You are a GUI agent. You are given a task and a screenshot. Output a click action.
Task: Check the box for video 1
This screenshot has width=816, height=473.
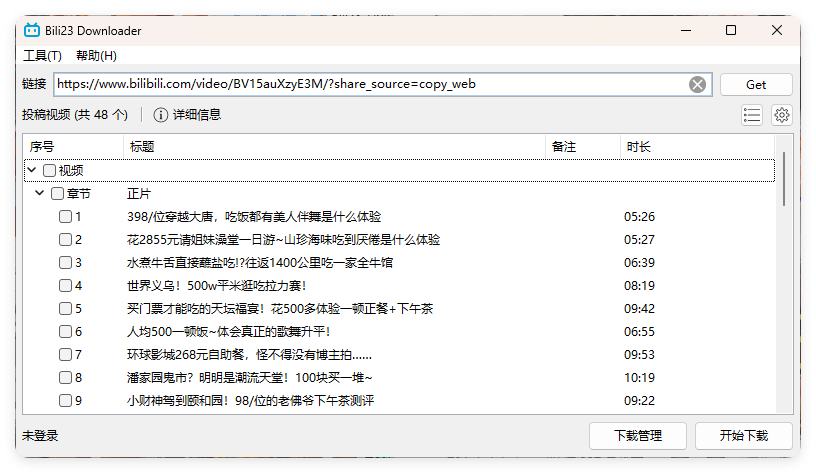(x=65, y=217)
